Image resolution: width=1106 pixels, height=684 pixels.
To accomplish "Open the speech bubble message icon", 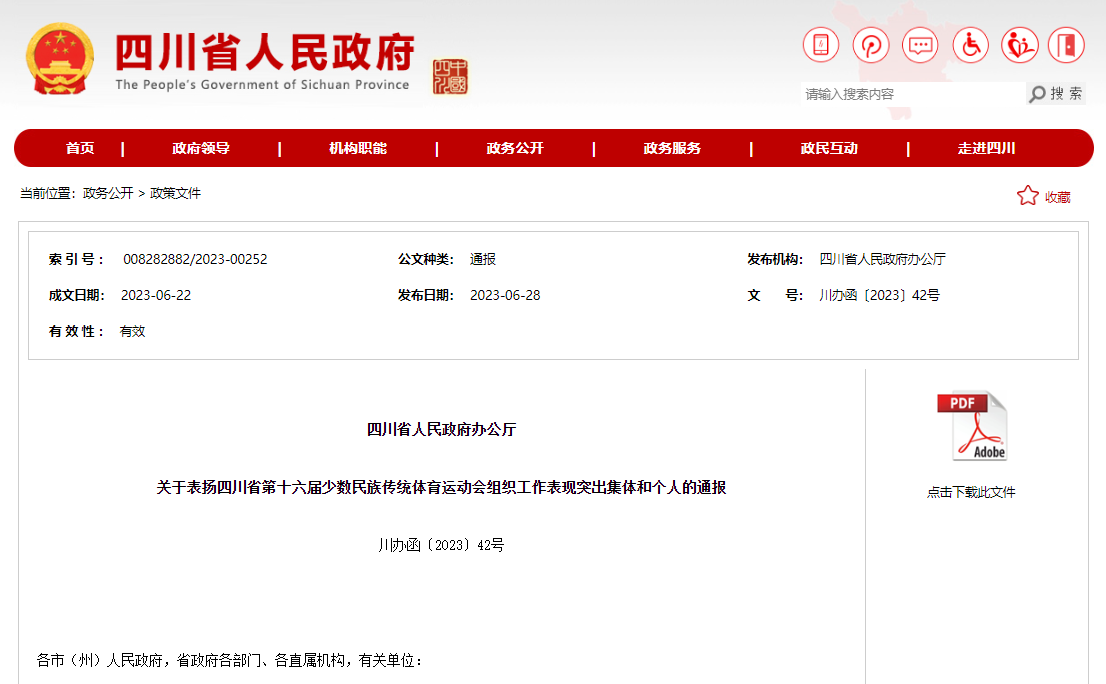I will (x=920, y=45).
